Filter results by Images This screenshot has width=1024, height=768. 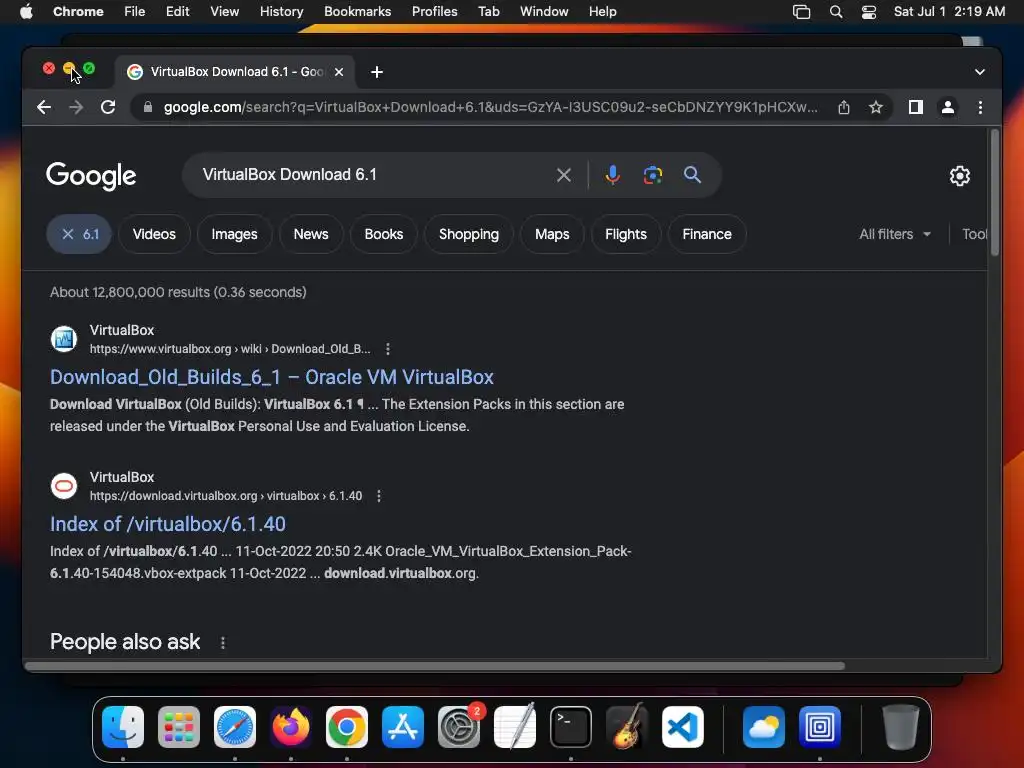point(234,234)
